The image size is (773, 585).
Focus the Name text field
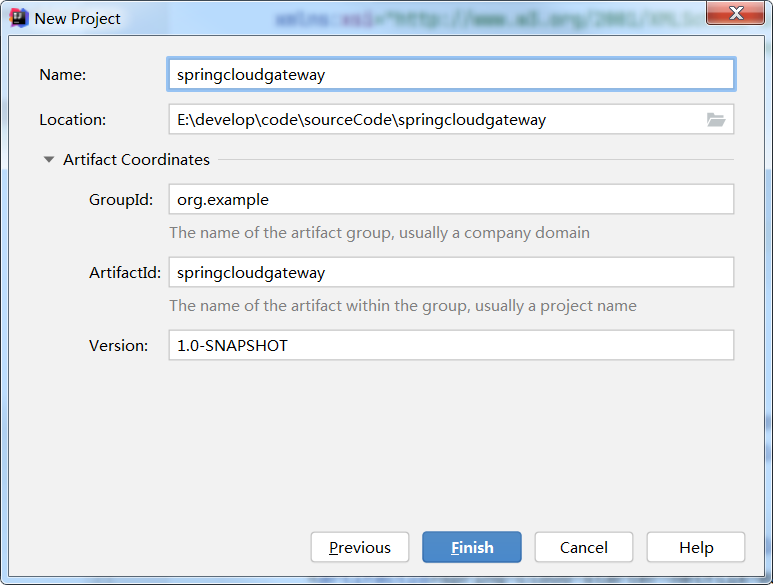point(450,74)
